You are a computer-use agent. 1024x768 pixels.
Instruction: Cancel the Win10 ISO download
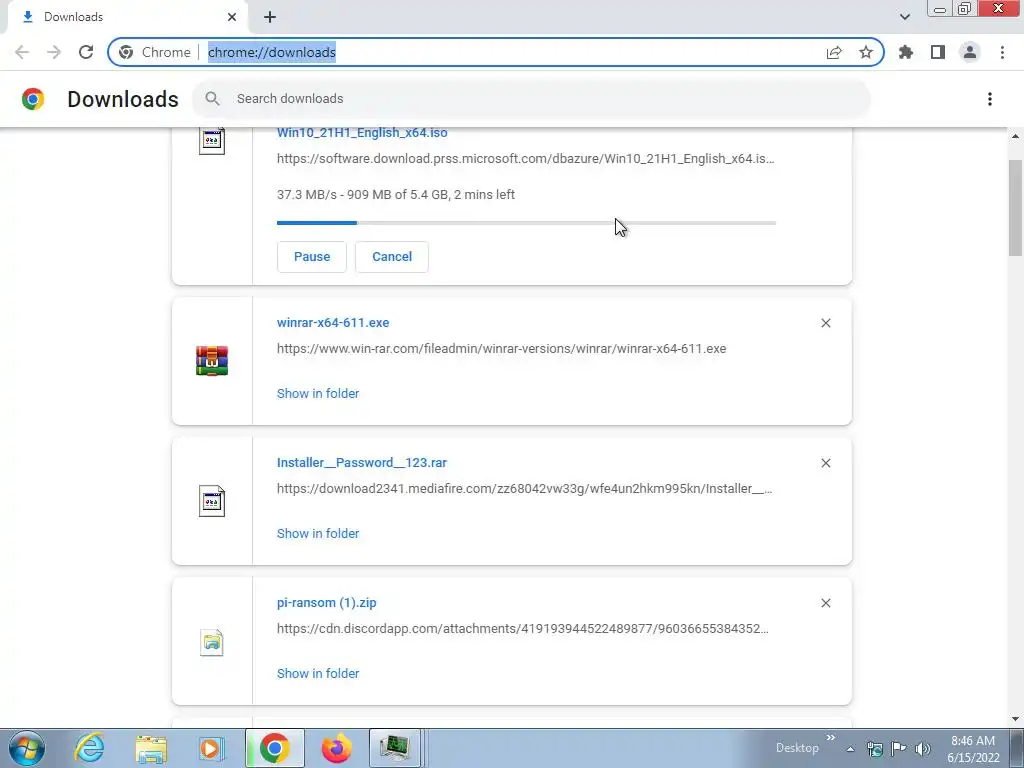(392, 257)
